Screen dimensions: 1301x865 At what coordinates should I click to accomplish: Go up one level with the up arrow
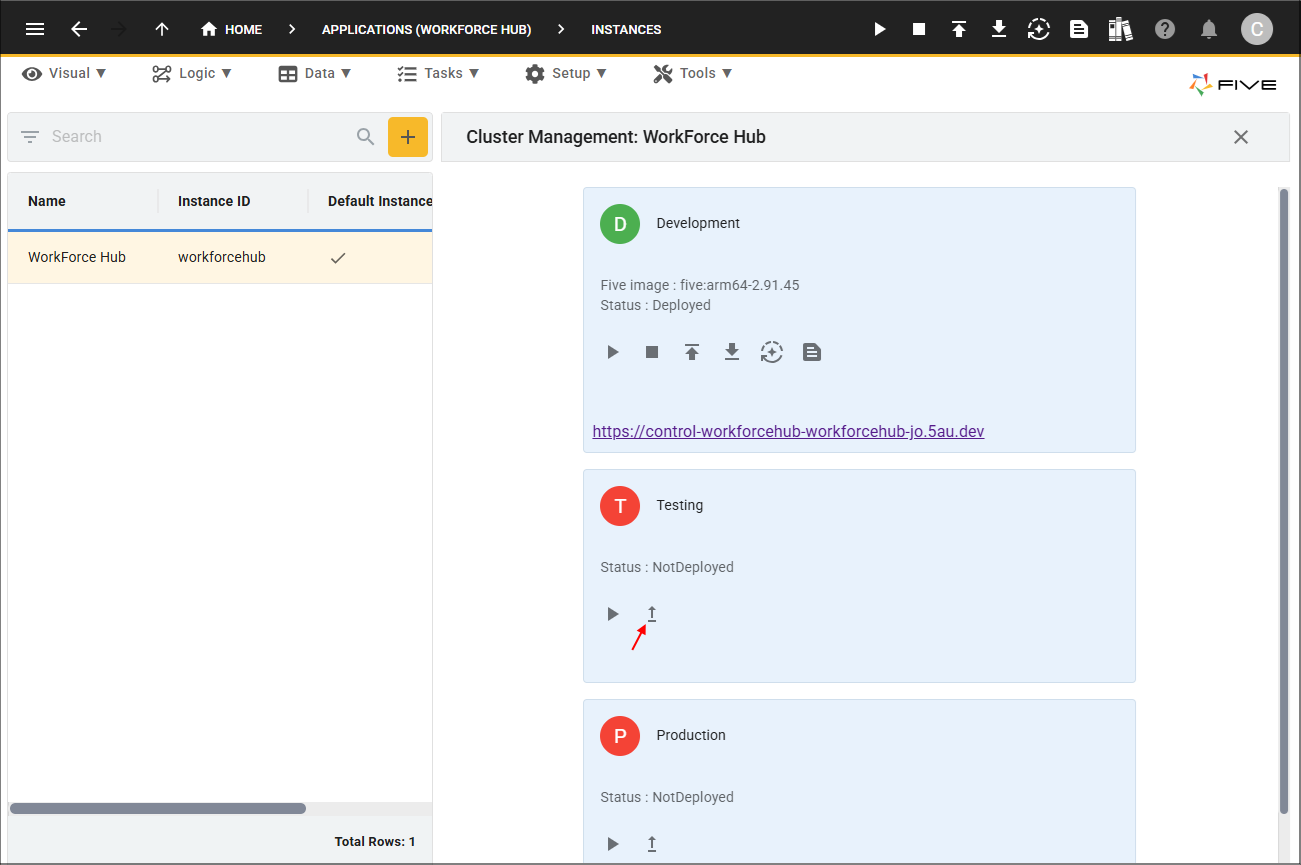click(162, 29)
